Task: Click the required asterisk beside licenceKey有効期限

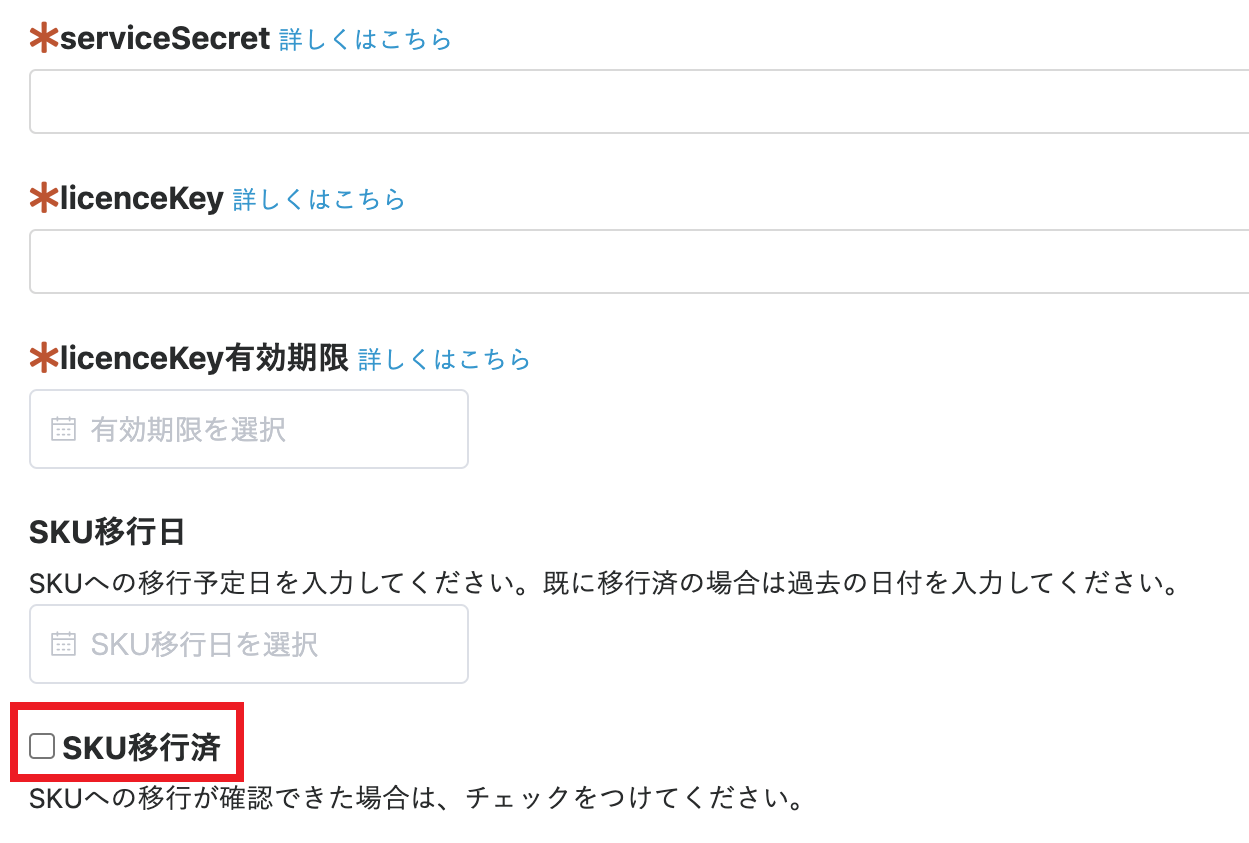Action: coord(44,358)
